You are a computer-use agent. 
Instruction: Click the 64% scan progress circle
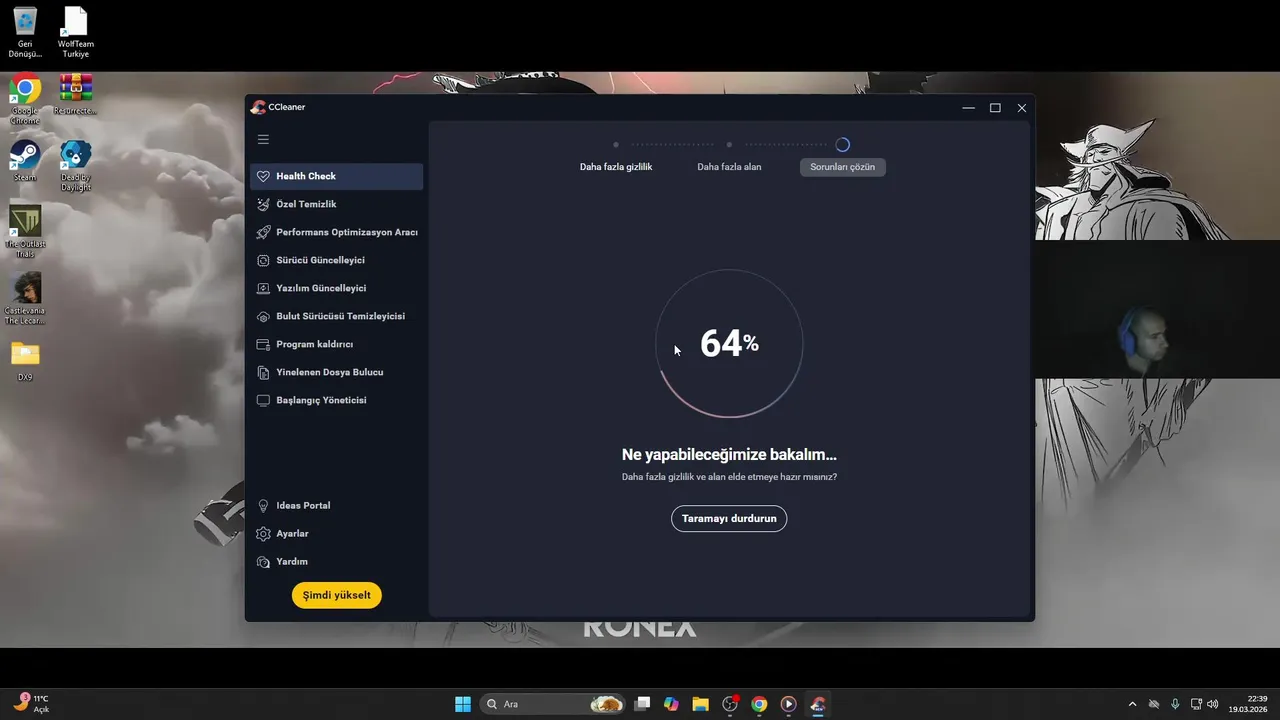[729, 344]
